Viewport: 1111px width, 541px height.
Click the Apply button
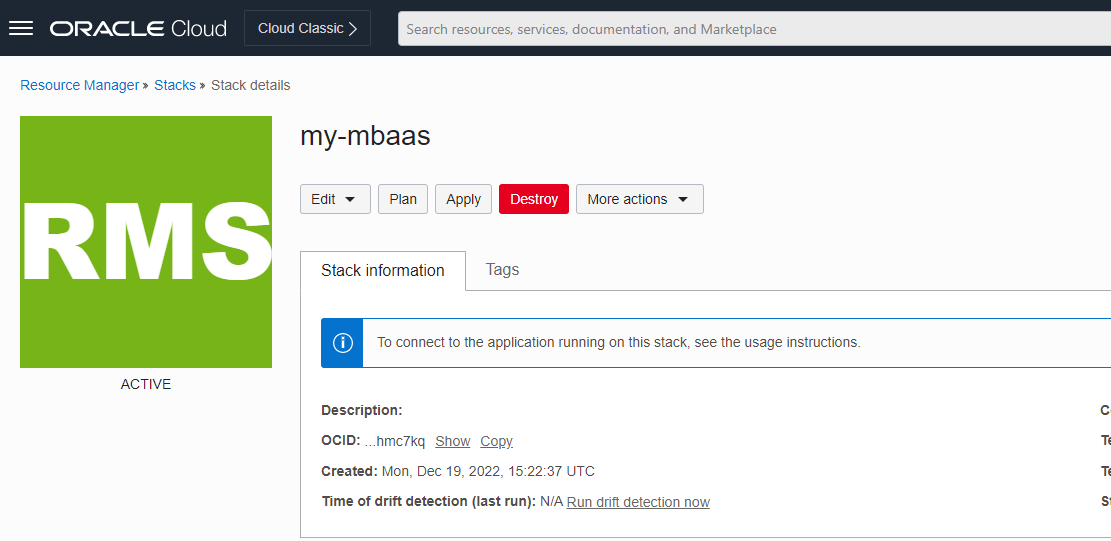click(463, 199)
